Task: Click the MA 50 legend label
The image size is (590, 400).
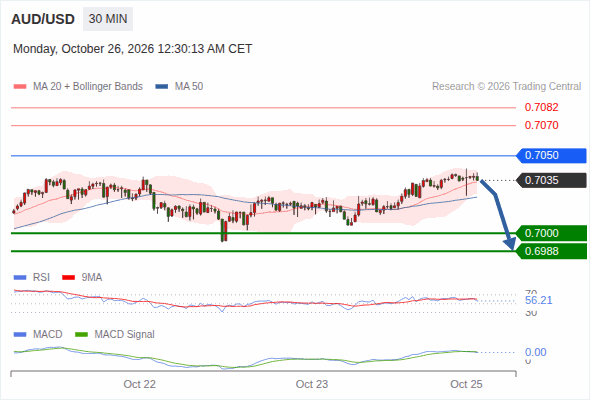Action: [x=189, y=87]
